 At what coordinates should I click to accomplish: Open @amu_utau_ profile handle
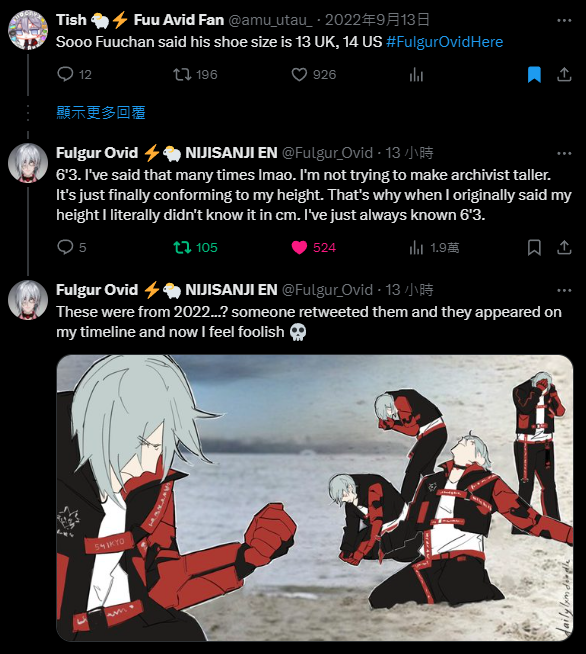[x=270, y=20]
